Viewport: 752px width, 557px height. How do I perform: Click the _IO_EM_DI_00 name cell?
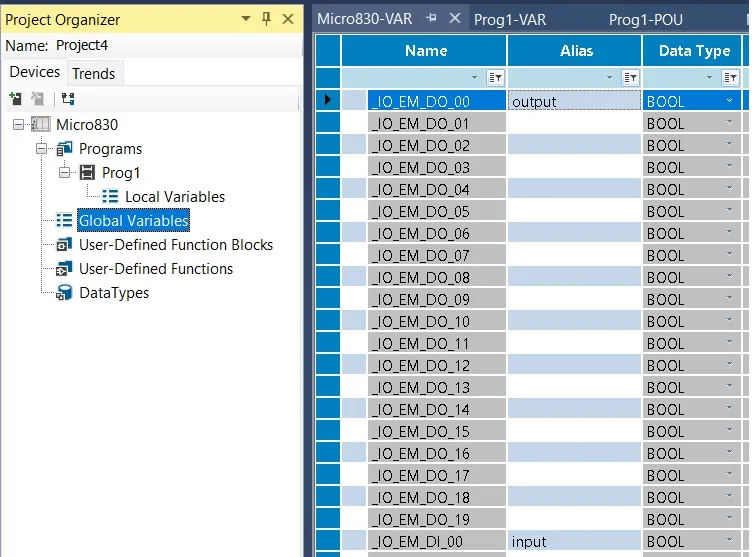pyautogui.click(x=437, y=541)
